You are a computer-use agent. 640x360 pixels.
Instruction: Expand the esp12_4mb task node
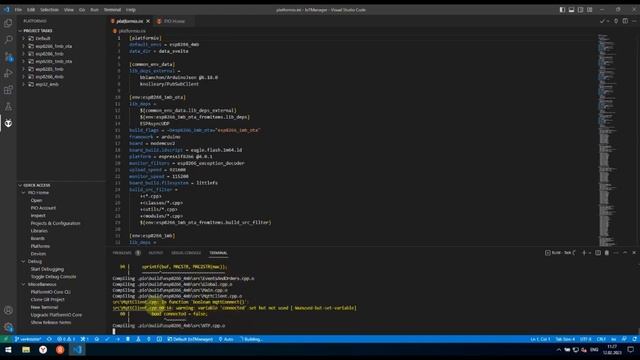(24, 84)
